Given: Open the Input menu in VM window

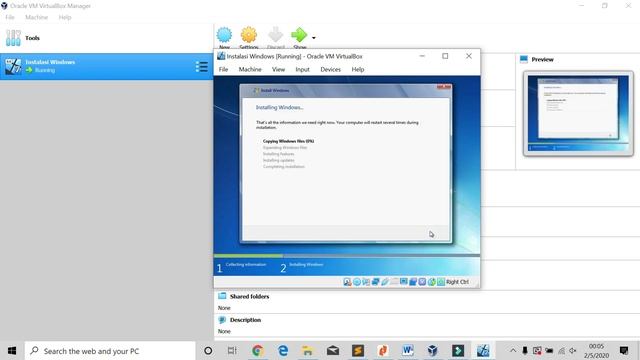Looking at the screenshot, I should 302,69.
